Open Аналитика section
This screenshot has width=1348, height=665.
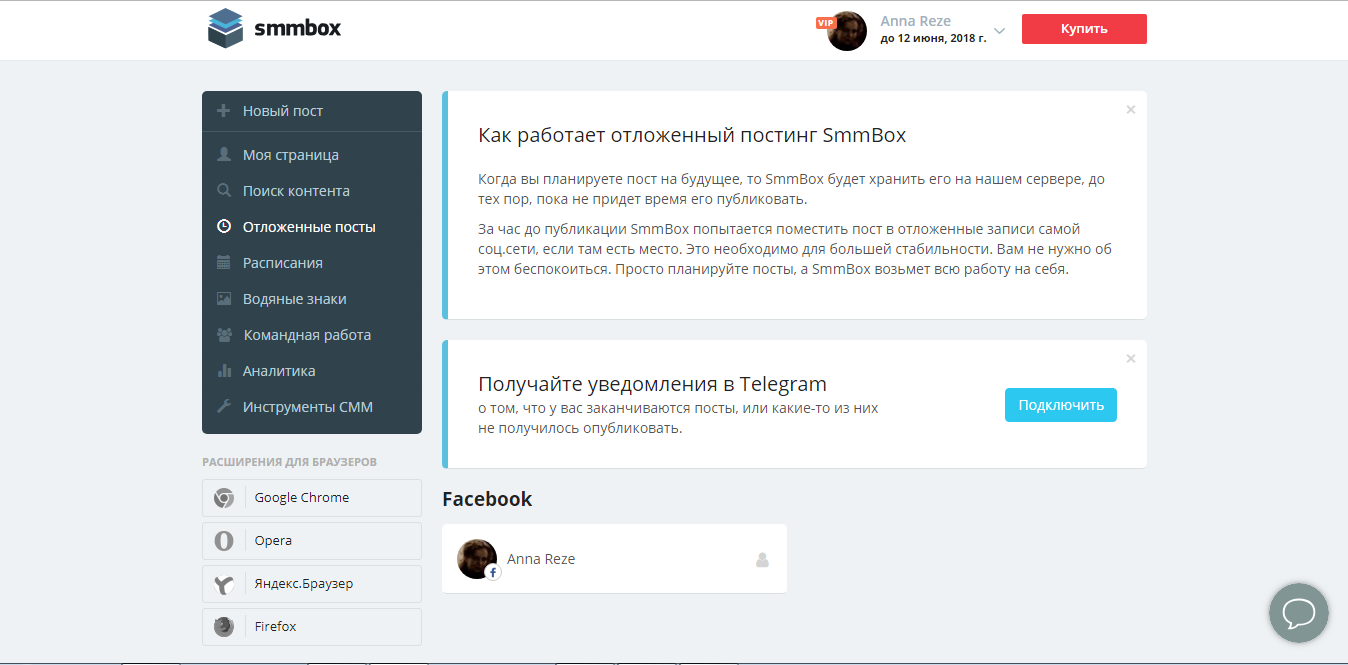point(312,371)
